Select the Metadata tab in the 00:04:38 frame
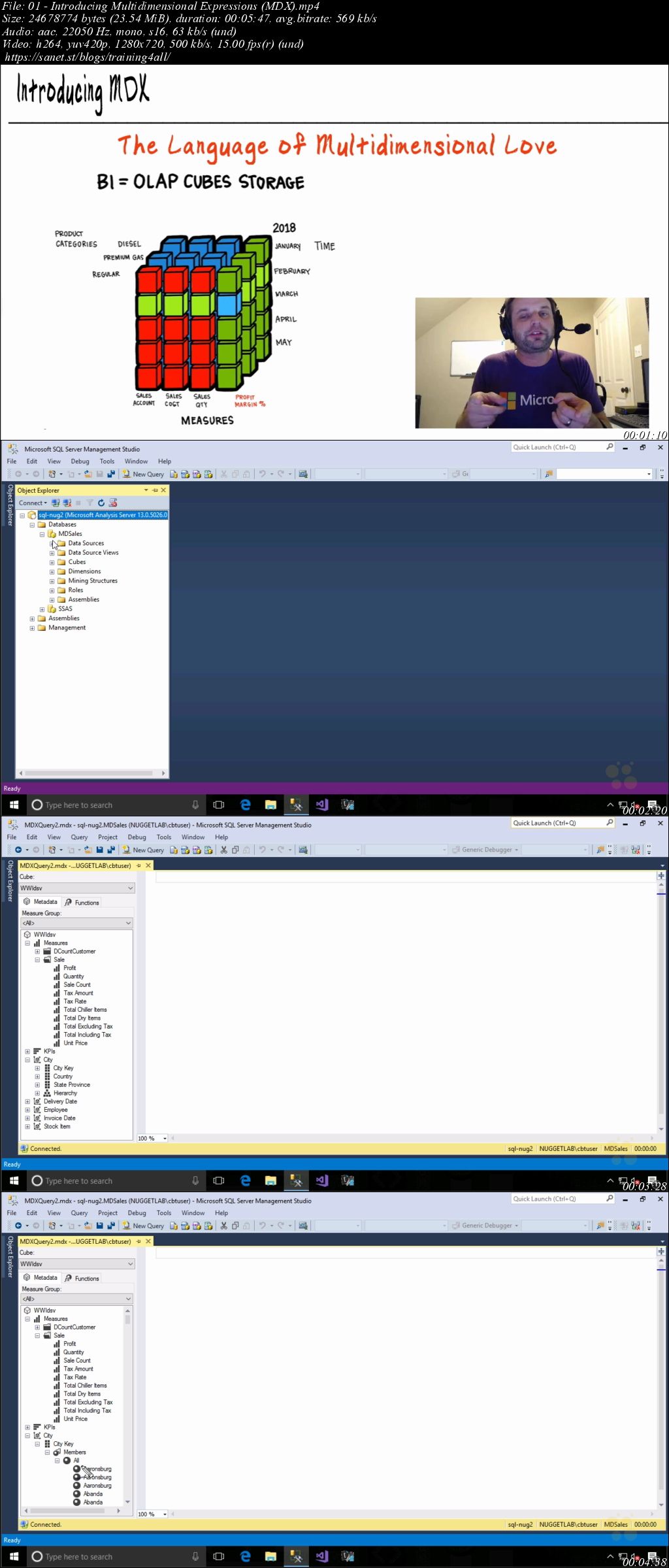Image resolution: width=669 pixels, height=1568 pixels. click(x=40, y=1278)
